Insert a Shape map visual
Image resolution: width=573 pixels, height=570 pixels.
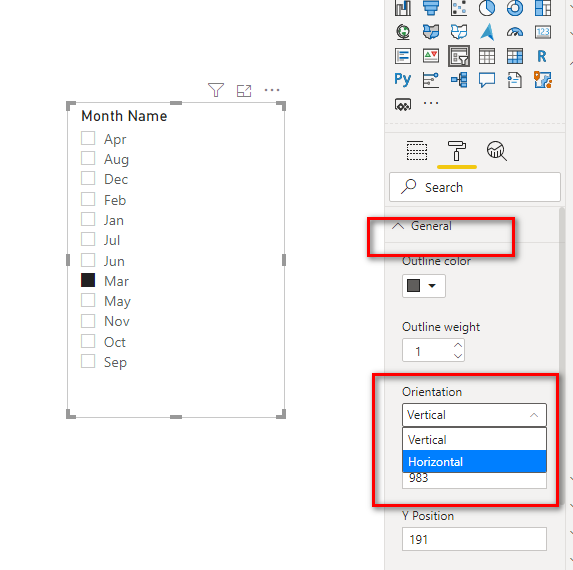click(459, 32)
